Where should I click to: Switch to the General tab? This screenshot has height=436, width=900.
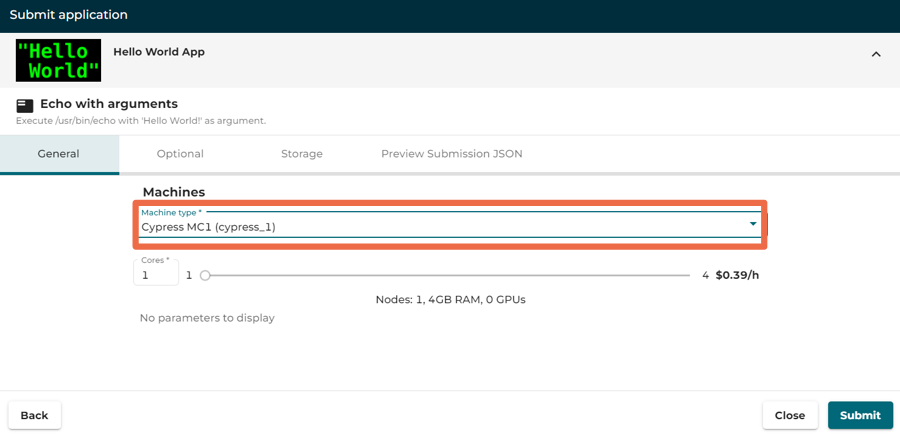[x=59, y=154]
